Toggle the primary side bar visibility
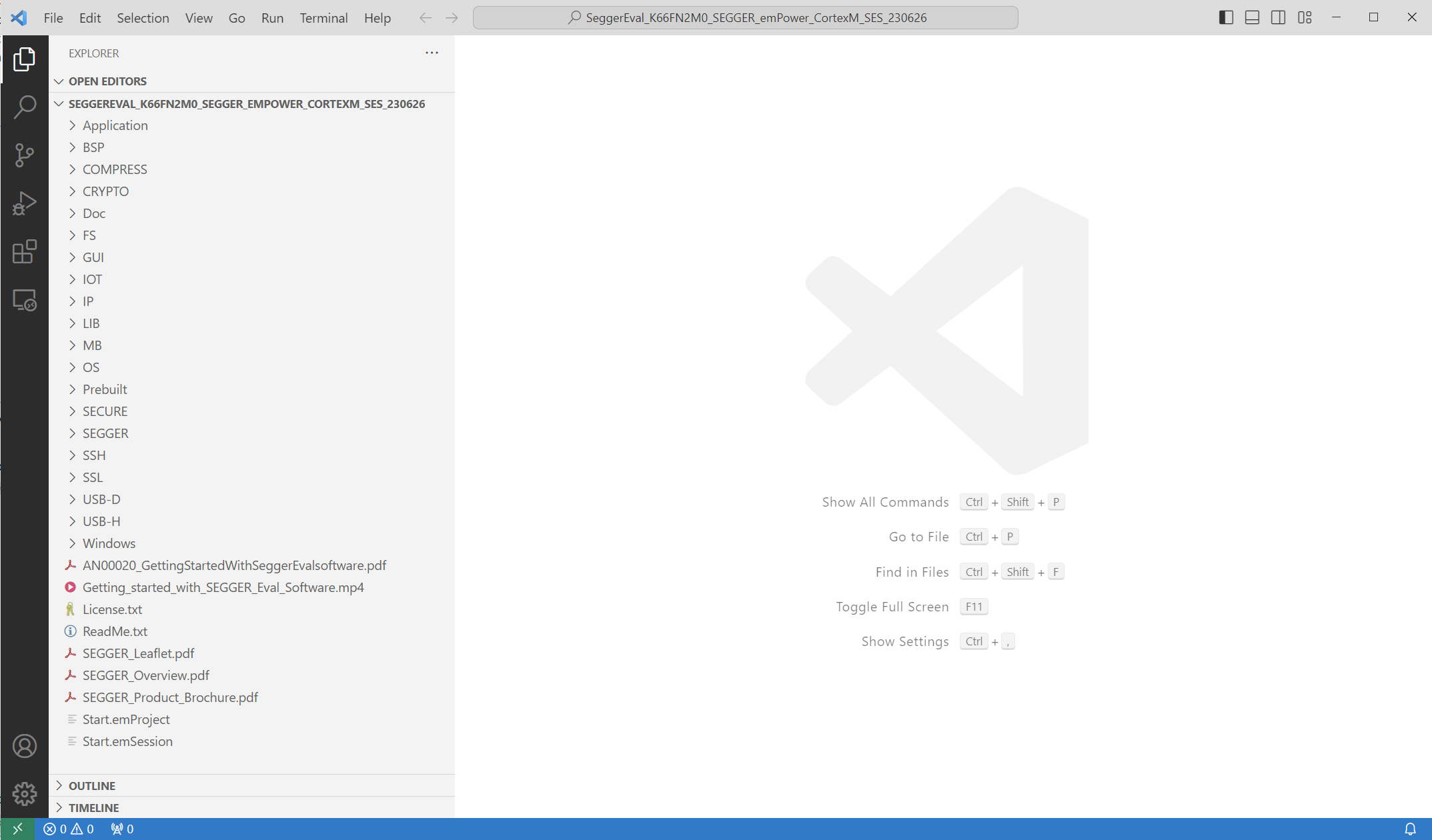Screen dimensions: 1432x840 pos(1226,18)
